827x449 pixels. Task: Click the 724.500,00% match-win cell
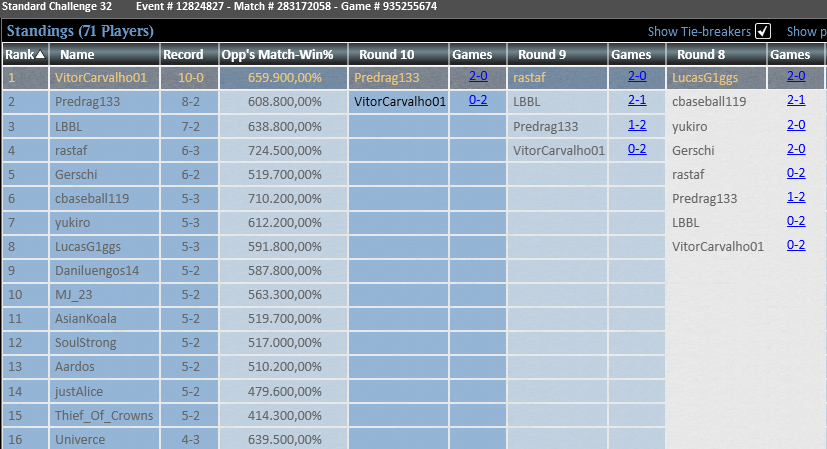pyautogui.click(x=284, y=150)
